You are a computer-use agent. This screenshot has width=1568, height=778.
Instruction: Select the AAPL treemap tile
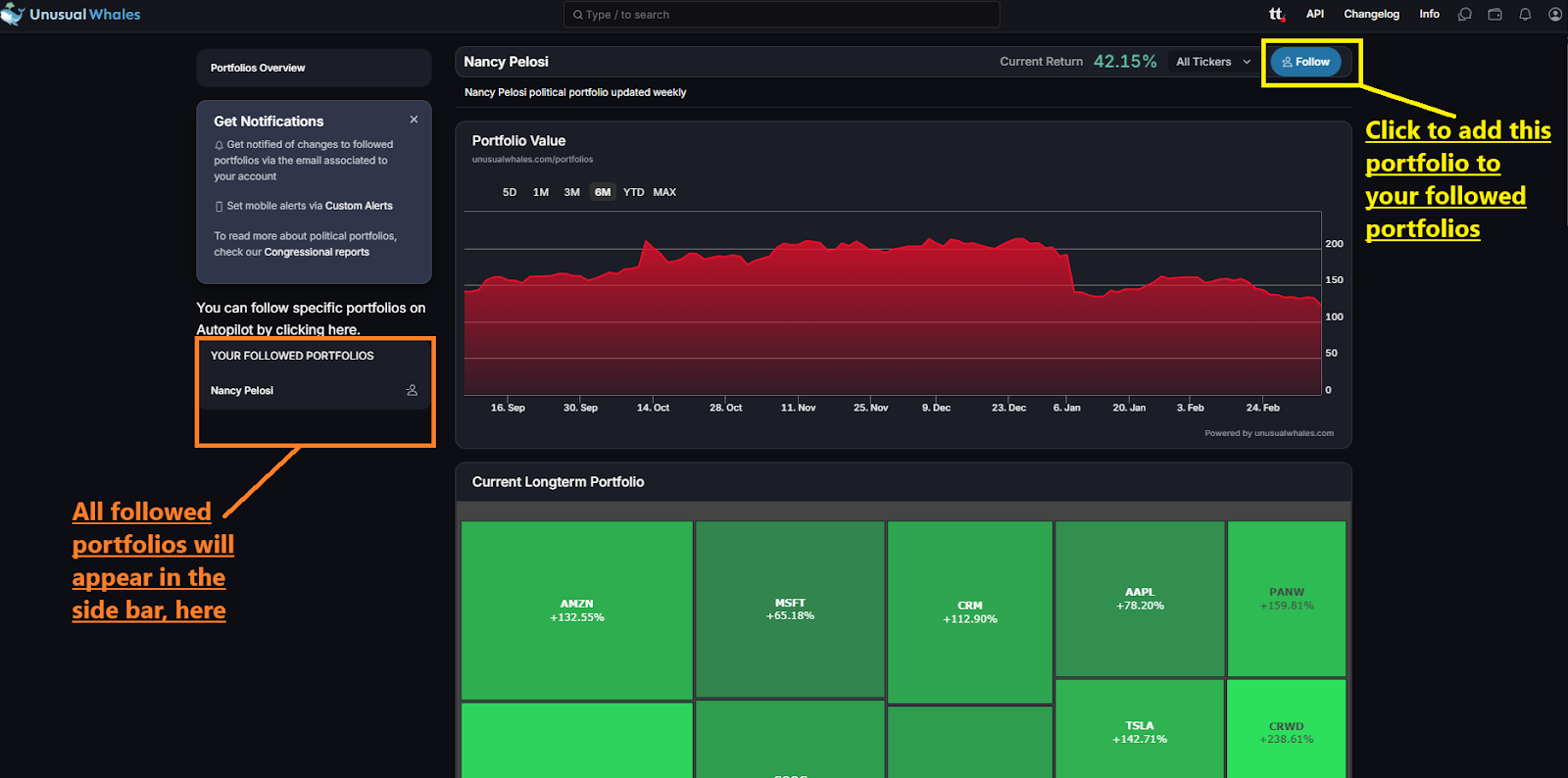pyautogui.click(x=1140, y=599)
